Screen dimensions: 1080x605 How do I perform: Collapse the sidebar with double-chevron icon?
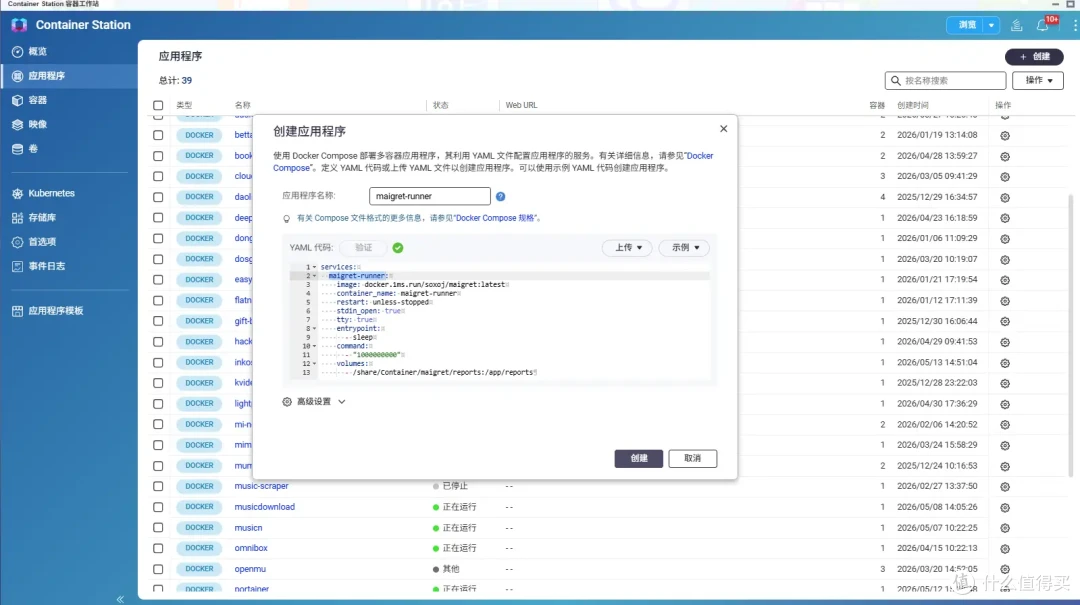120,599
